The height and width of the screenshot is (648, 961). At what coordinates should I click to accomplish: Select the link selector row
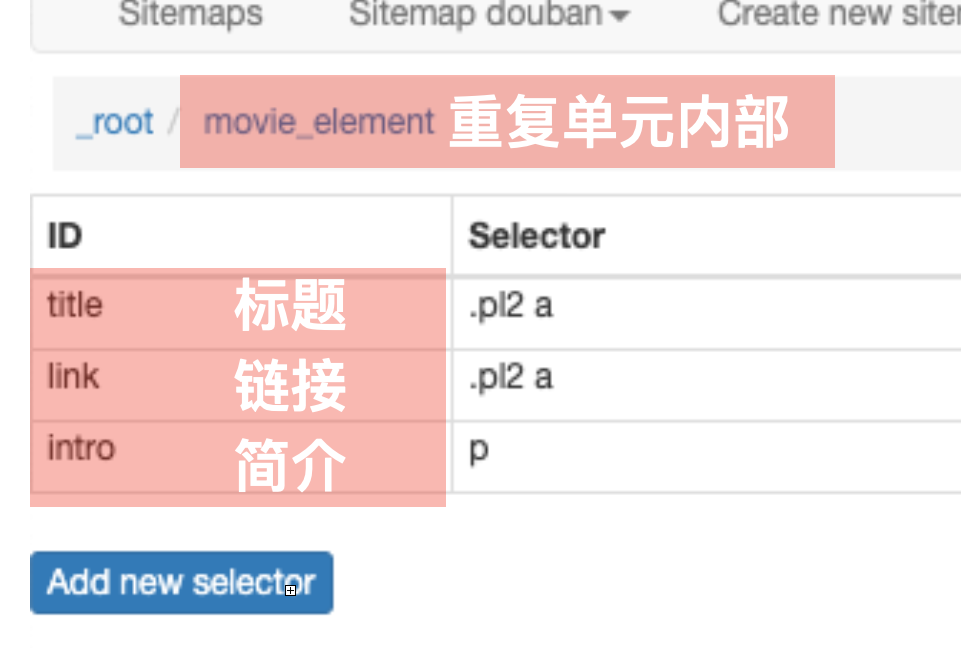73,377
